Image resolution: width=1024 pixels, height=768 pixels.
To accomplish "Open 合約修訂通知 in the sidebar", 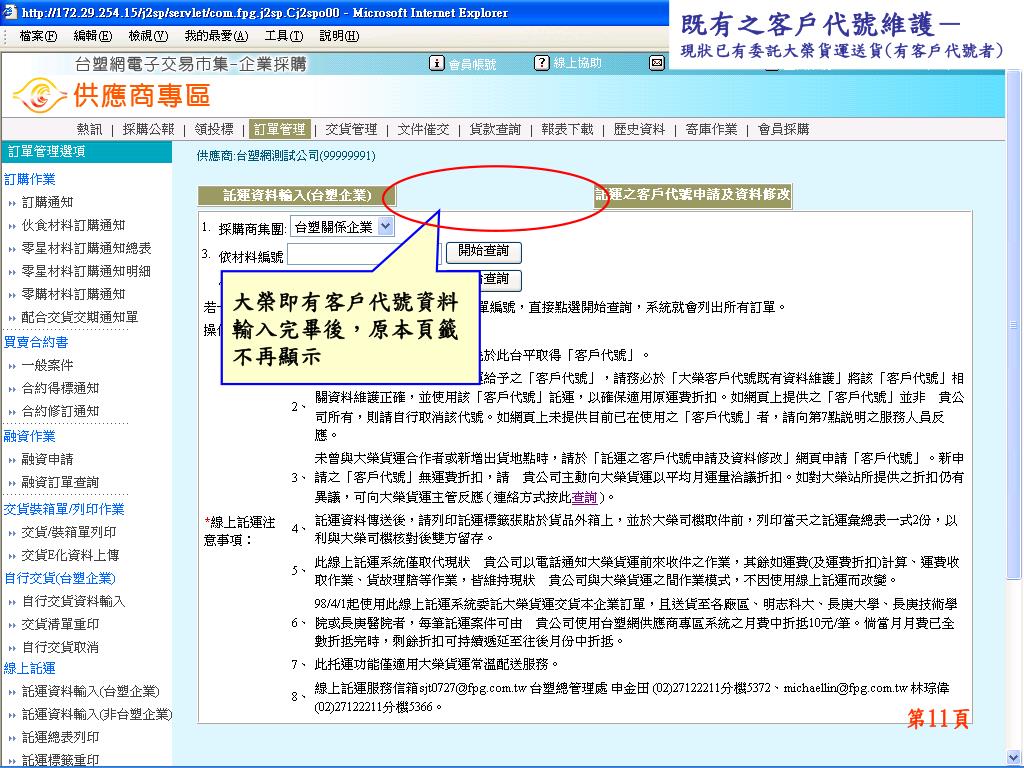I will [x=60, y=411].
